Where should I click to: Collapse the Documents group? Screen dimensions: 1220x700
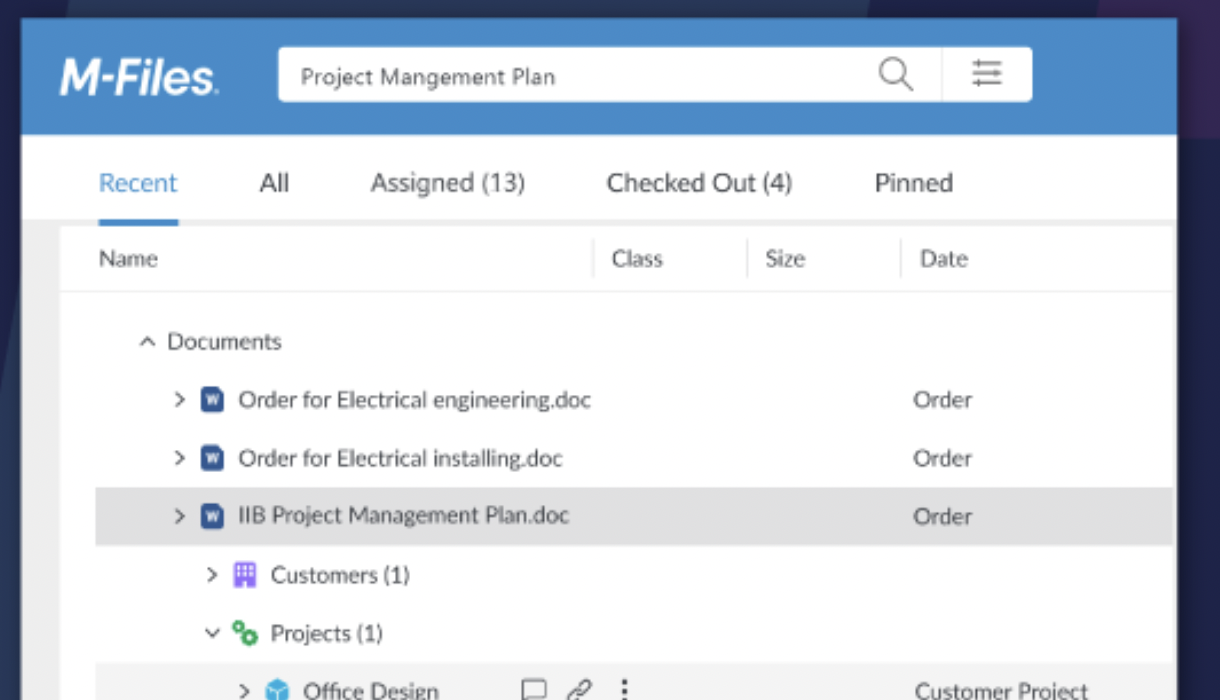coord(147,342)
